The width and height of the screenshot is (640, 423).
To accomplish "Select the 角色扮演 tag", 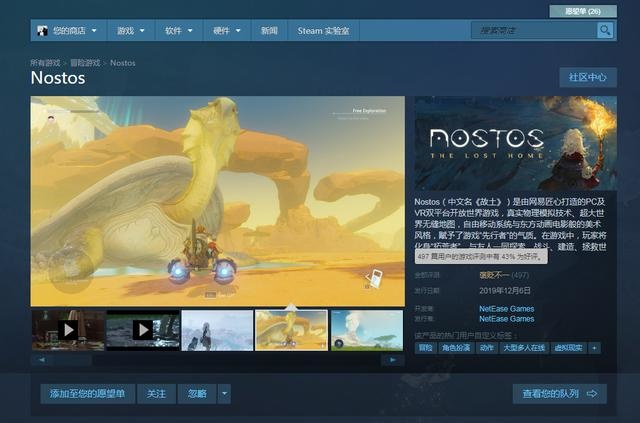I will [x=456, y=348].
